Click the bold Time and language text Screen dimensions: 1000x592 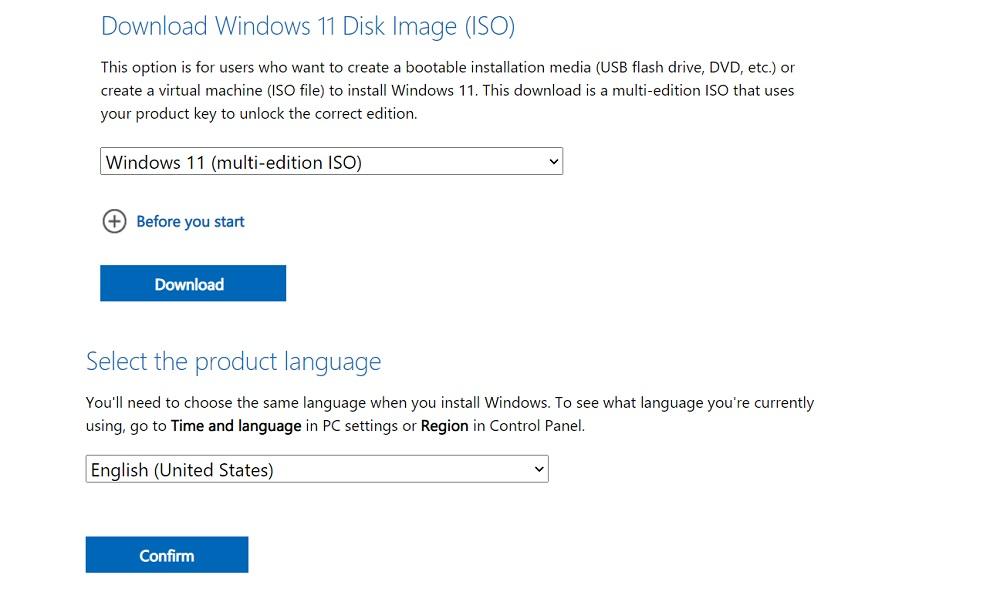[236, 426]
